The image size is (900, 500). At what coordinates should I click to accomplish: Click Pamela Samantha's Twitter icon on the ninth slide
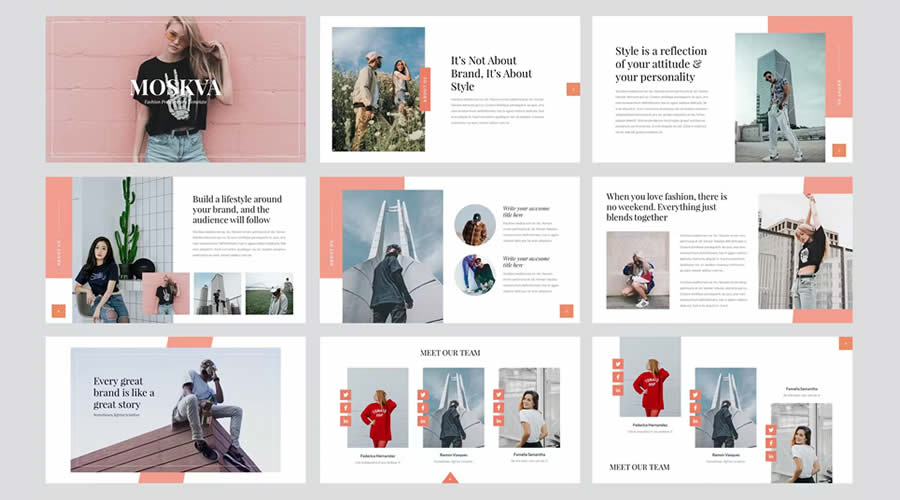click(x=770, y=430)
